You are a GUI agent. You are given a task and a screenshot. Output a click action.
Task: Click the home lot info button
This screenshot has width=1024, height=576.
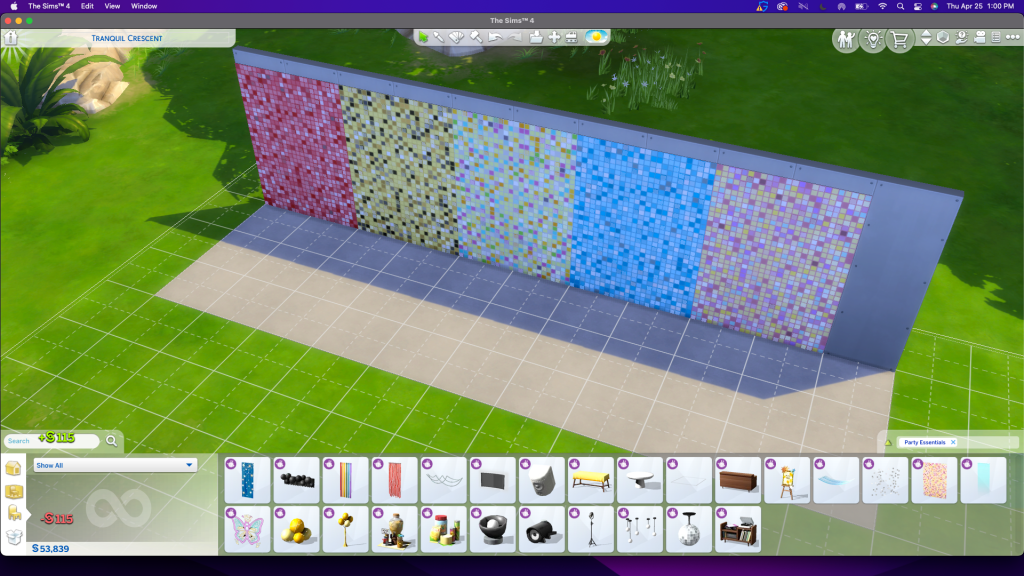coord(11,38)
